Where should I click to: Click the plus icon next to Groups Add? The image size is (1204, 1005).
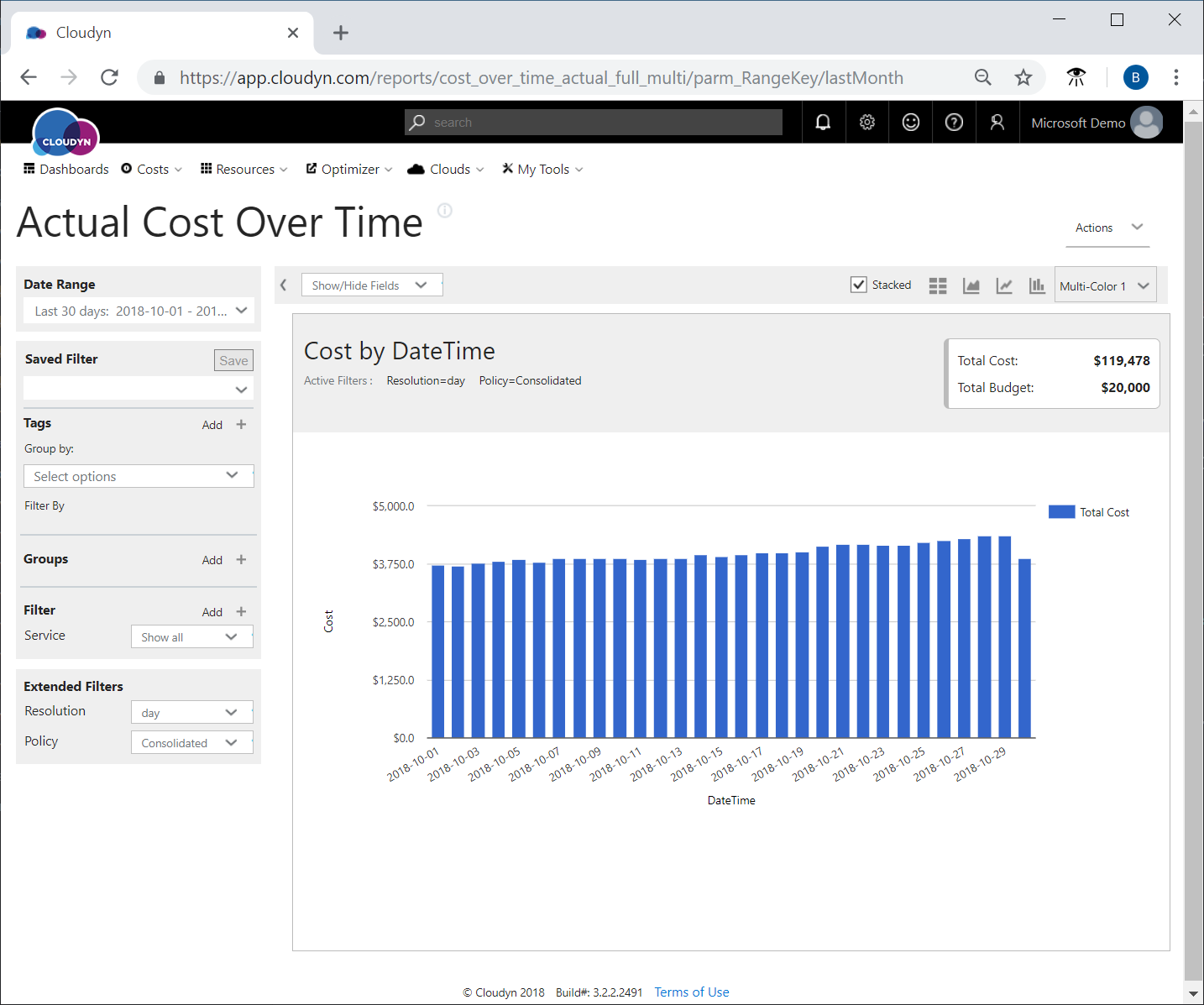[x=242, y=560]
